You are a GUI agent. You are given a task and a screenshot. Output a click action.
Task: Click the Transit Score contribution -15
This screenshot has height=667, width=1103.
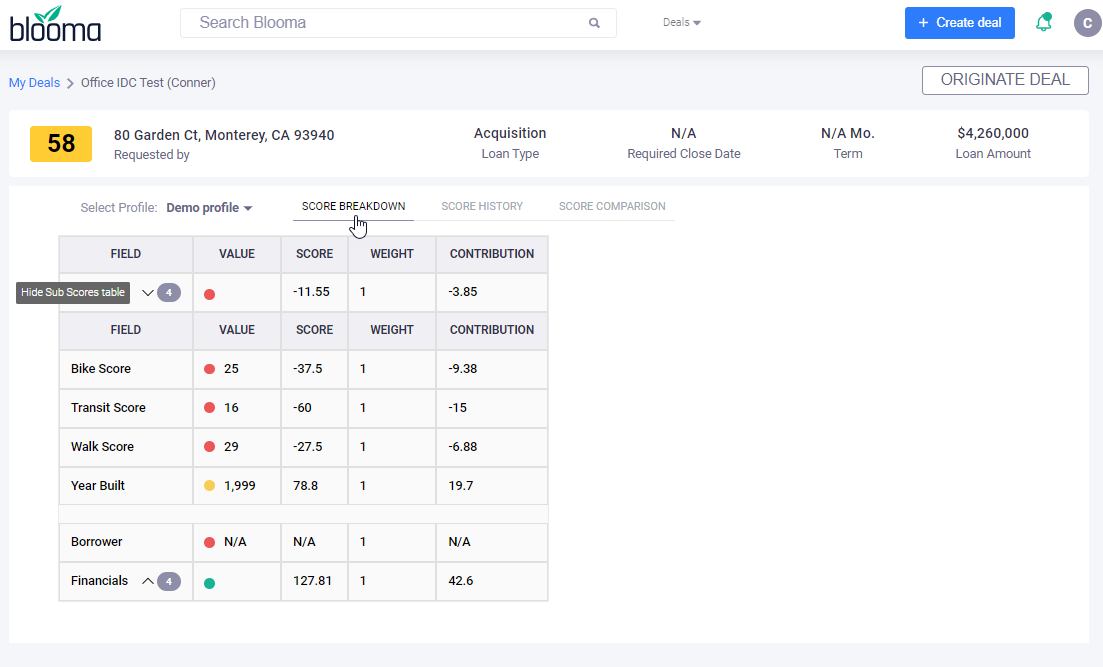pyautogui.click(x=457, y=407)
